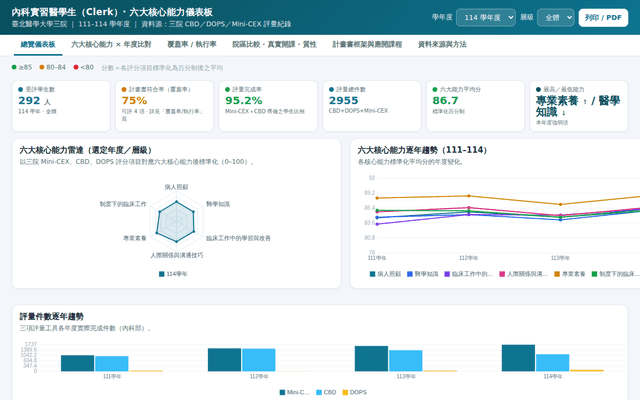Click the 評量完成率 value 95.2%

[x=244, y=100]
